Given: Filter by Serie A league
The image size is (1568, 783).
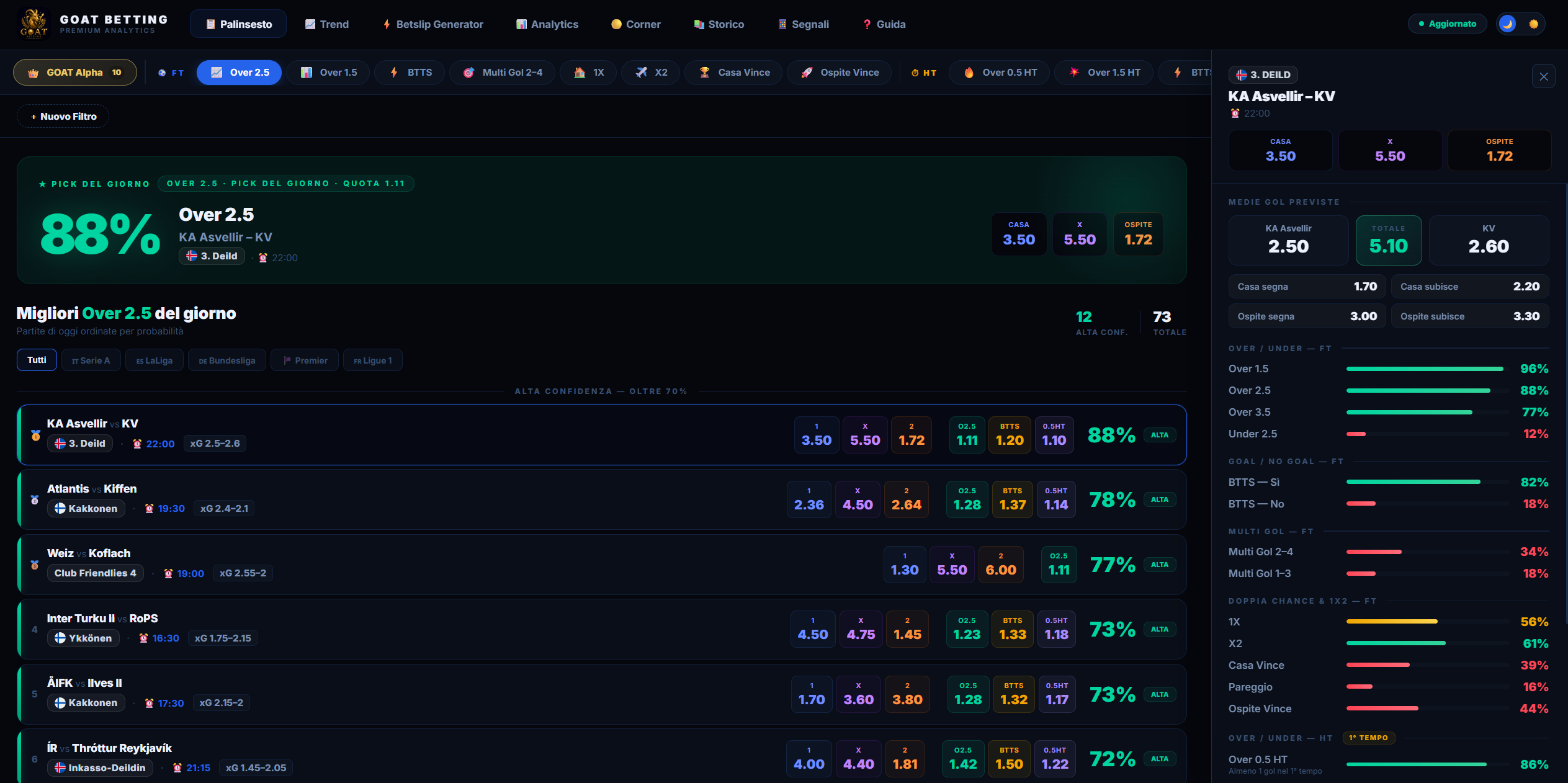Looking at the screenshot, I should coord(91,360).
